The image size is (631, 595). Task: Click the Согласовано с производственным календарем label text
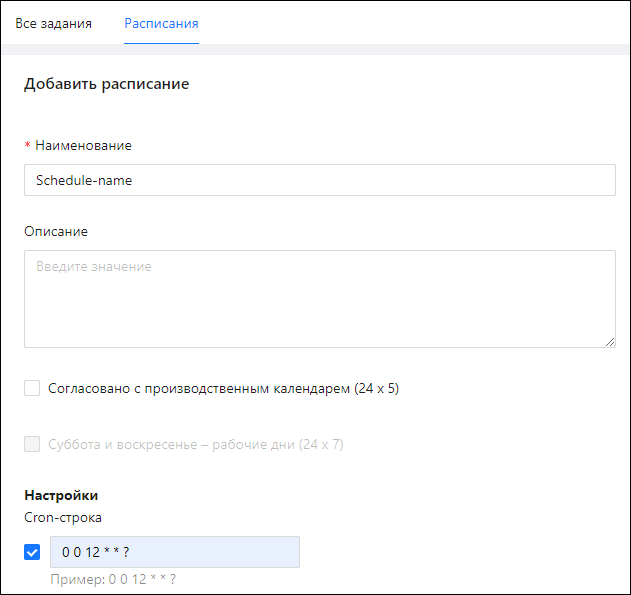point(223,388)
